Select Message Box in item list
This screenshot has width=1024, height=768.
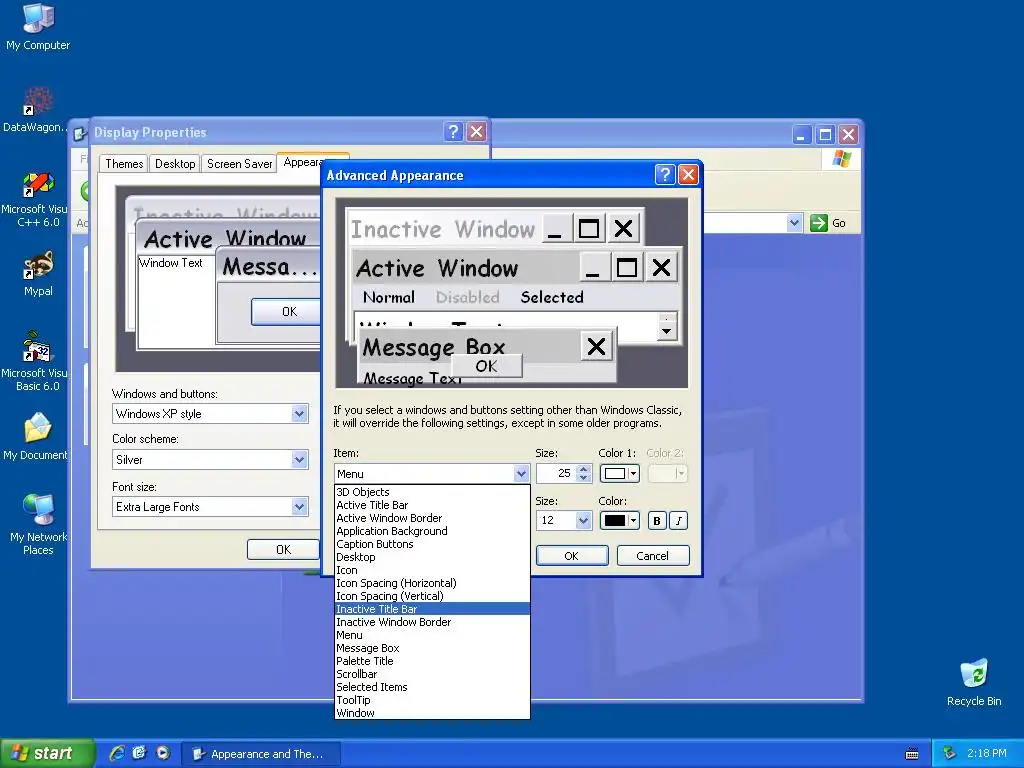(x=432, y=648)
